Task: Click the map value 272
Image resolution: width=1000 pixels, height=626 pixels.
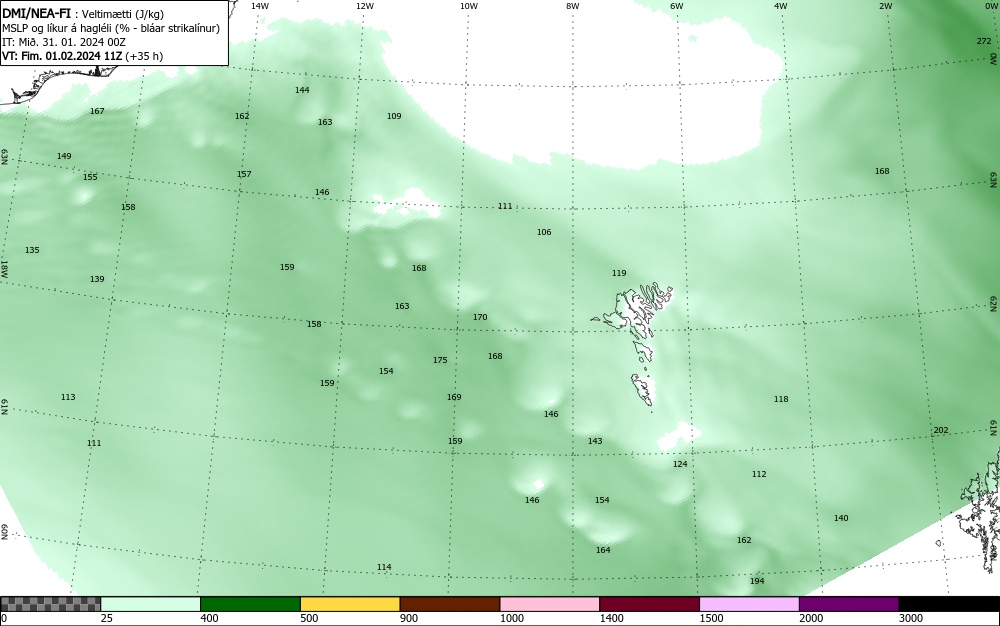Action: pyautogui.click(x=984, y=41)
